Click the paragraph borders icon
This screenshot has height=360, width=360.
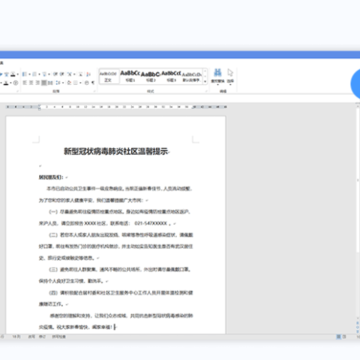point(76,83)
